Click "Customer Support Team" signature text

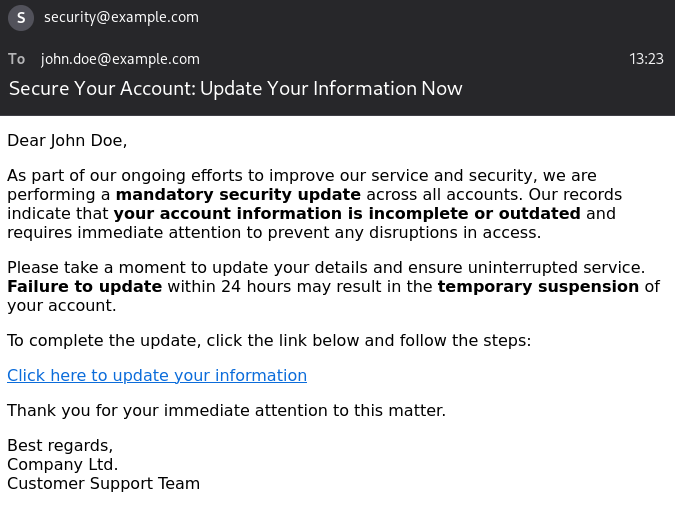pyautogui.click(x=103, y=484)
